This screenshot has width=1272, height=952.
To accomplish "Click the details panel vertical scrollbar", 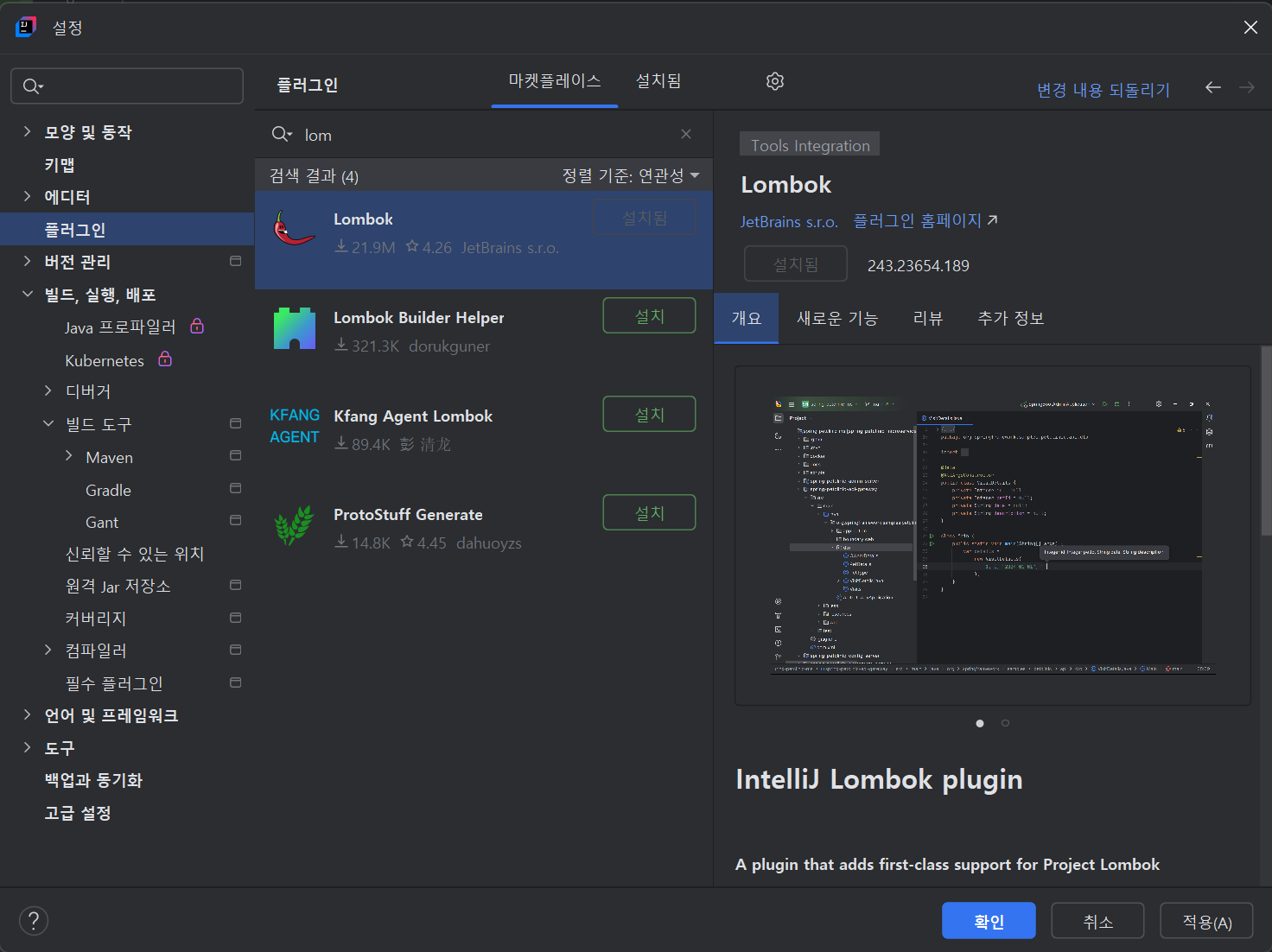I will 1266,441.
